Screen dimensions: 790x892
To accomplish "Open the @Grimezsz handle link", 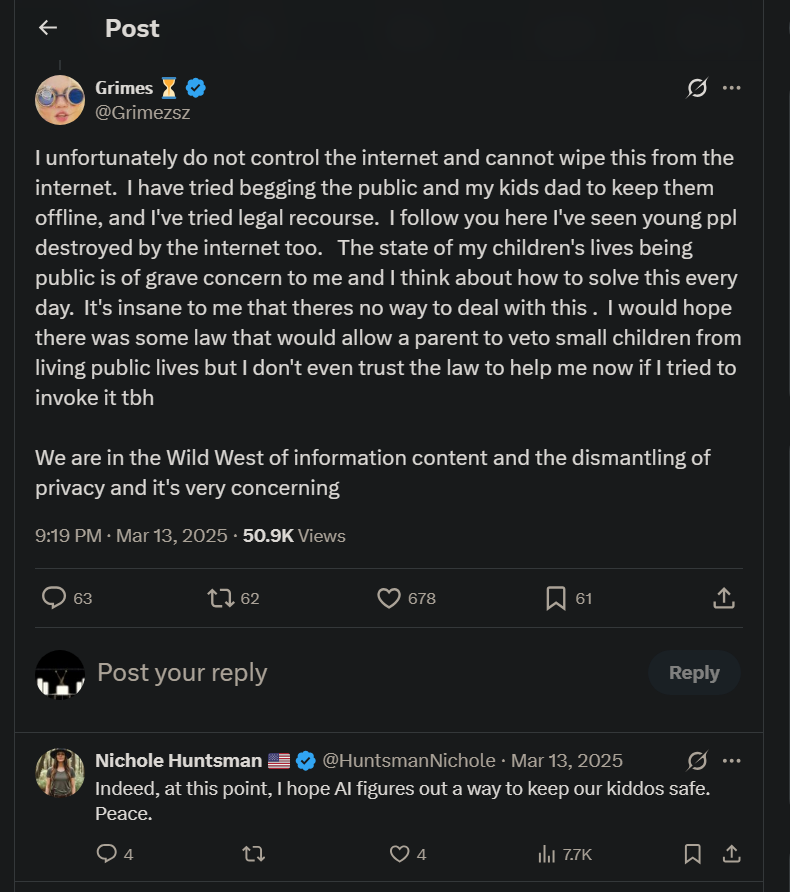I will pyautogui.click(x=142, y=112).
